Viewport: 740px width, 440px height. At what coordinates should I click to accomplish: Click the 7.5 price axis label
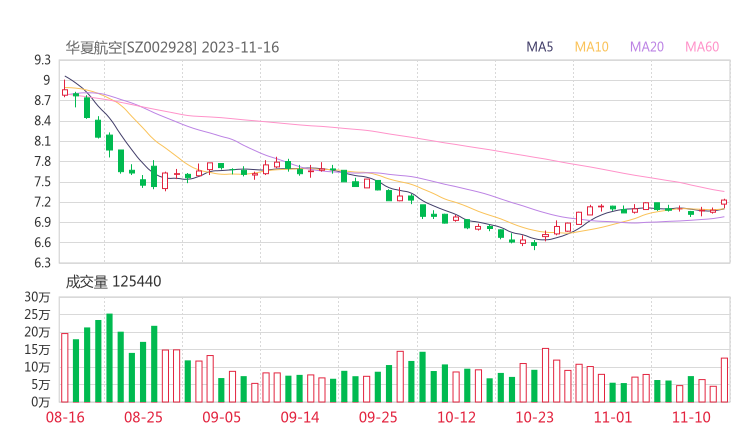[42, 182]
